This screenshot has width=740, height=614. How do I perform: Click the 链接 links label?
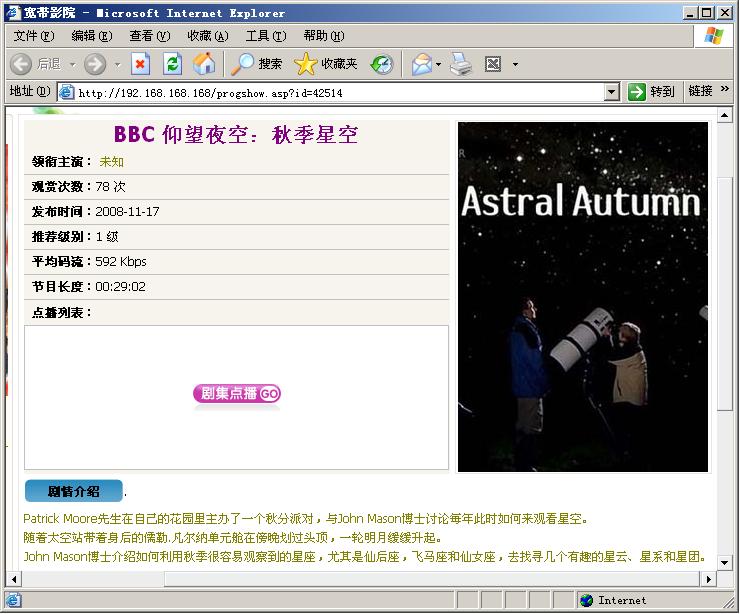pyautogui.click(x=700, y=91)
